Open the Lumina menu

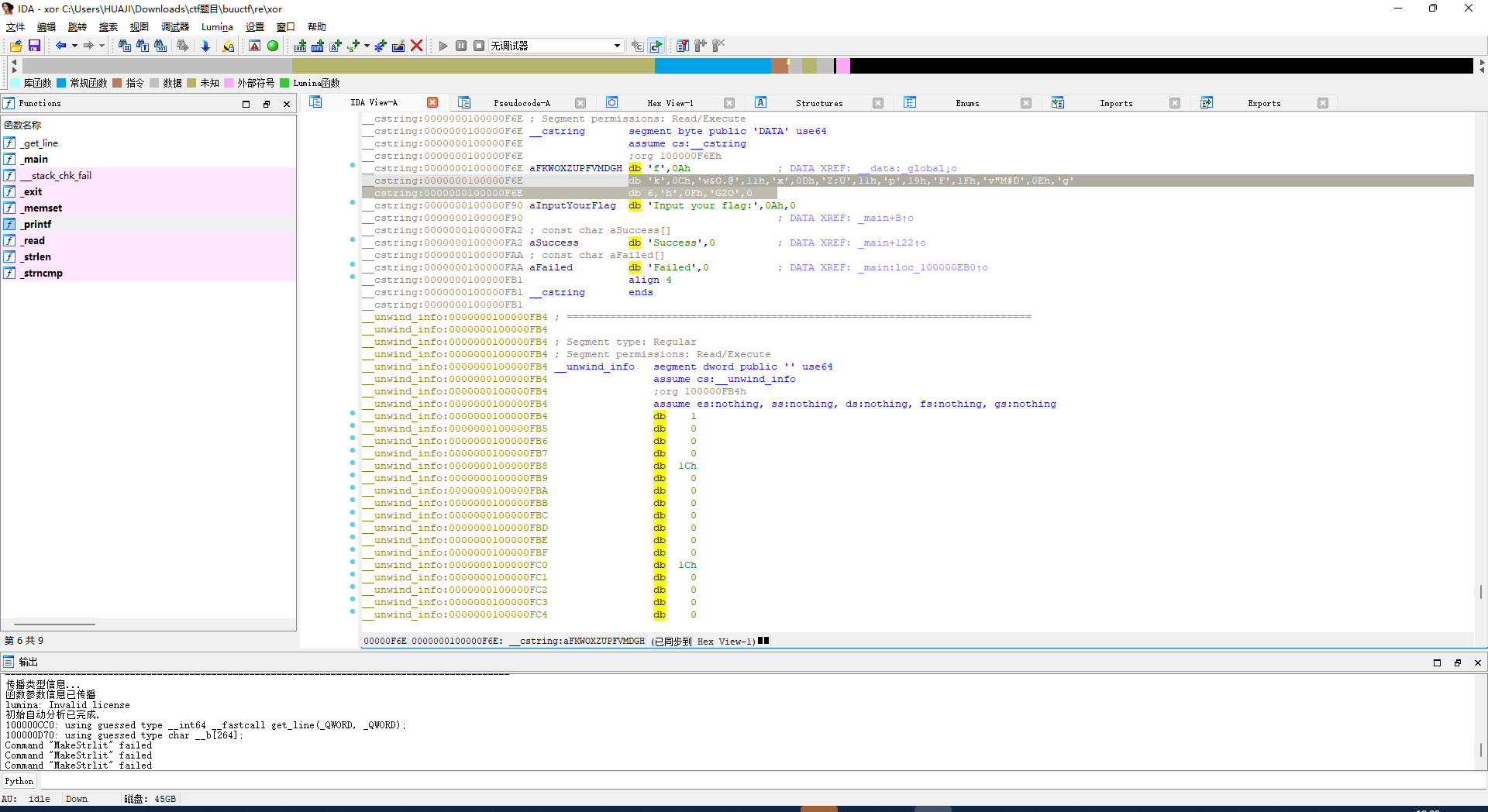pos(217,27)
